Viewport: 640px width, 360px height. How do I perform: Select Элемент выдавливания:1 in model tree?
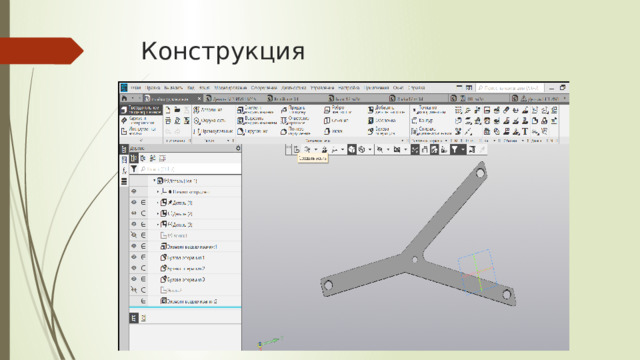[x=189, y=247]
